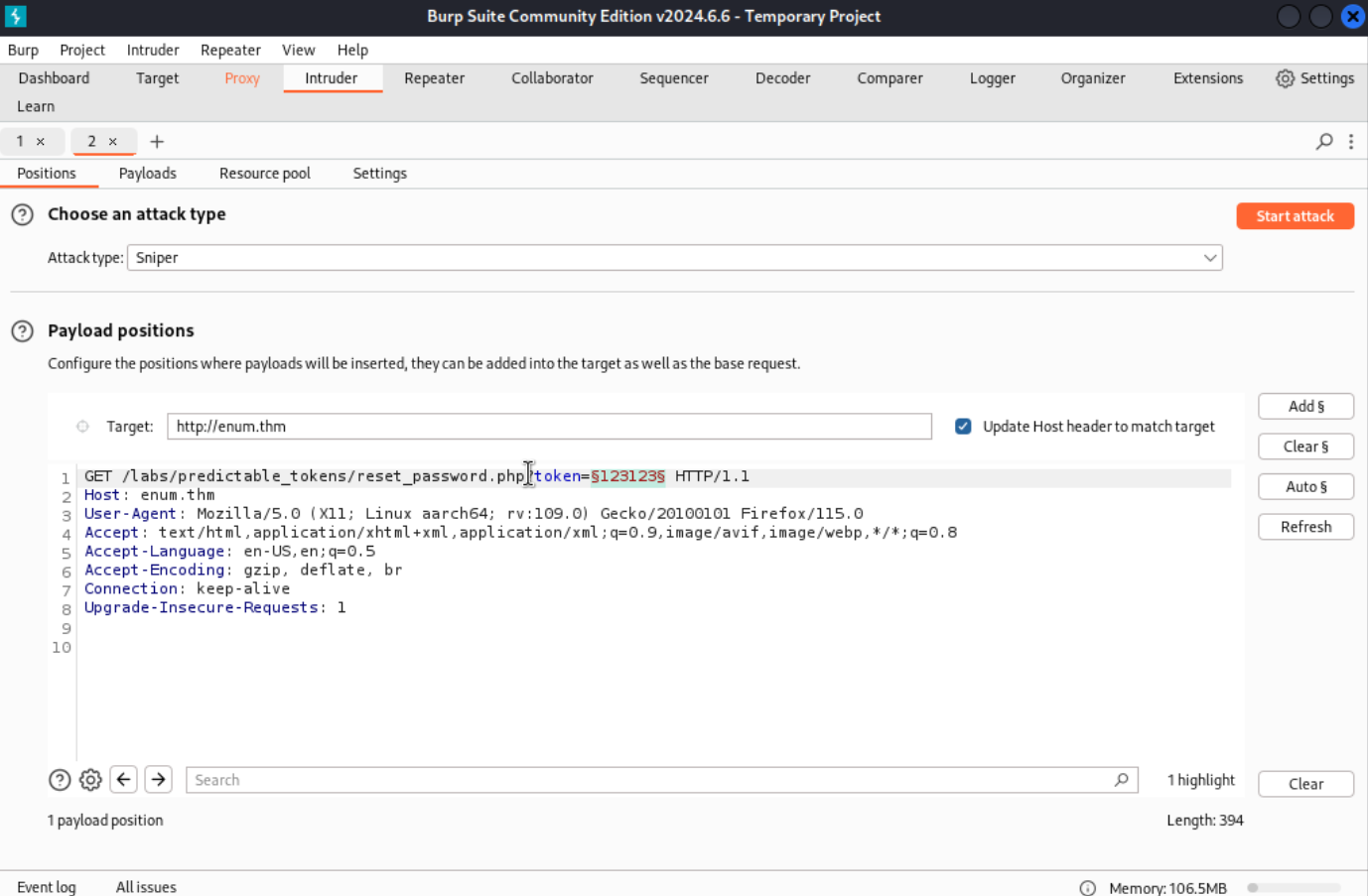Click the magnifier icon inside Search field

[1121, 780]
